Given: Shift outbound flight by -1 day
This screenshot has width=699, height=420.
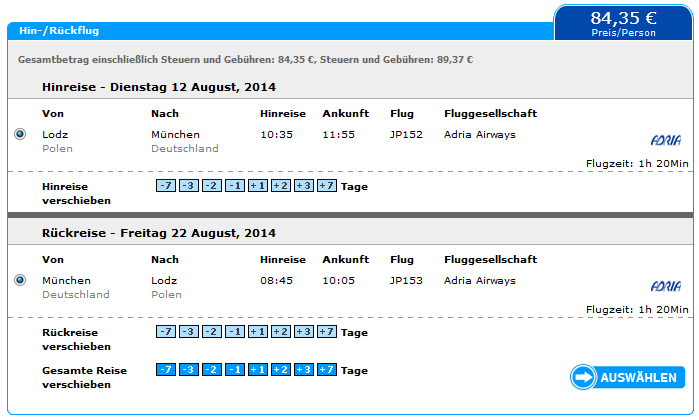Looking at the screenshot, I should (235, 185).
